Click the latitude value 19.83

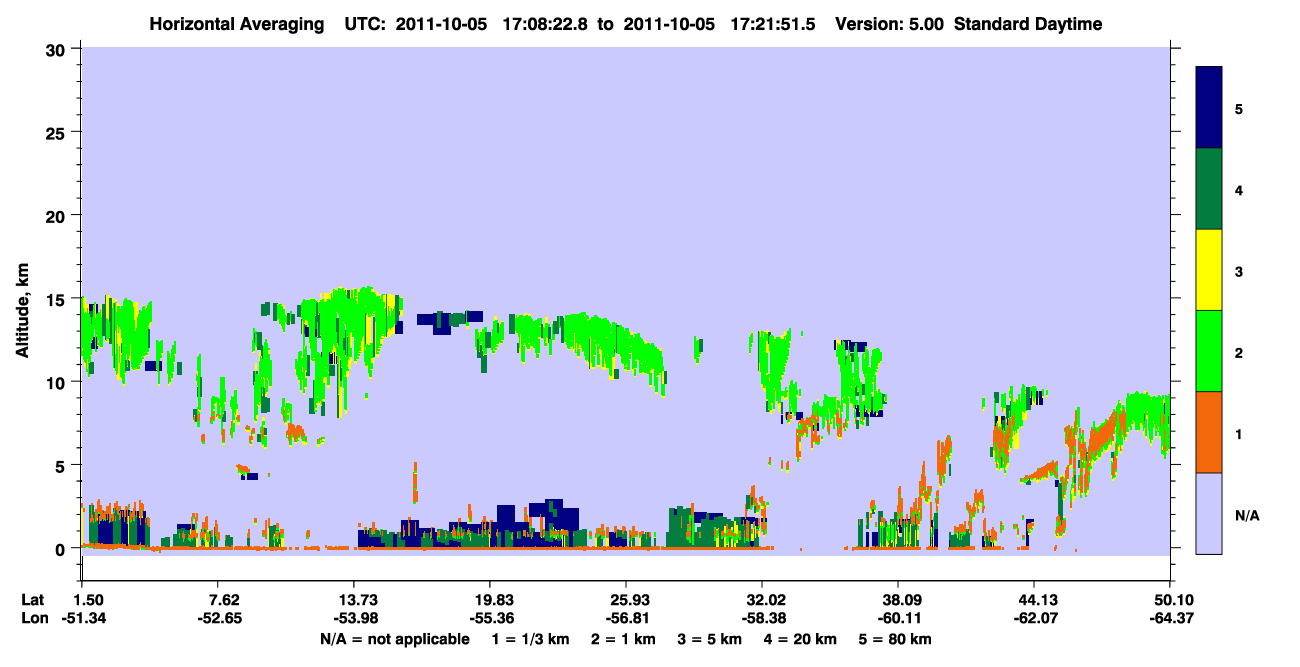click(489, 600)
